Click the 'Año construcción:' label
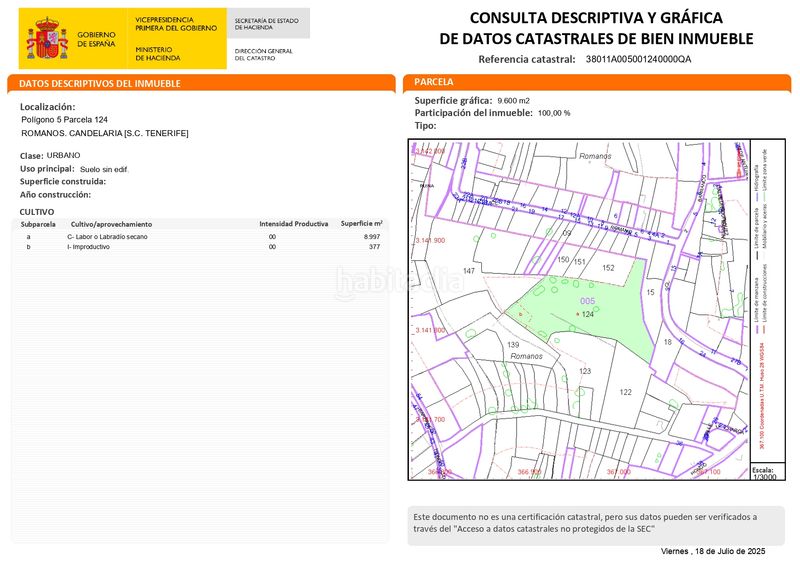 [55, 194]
